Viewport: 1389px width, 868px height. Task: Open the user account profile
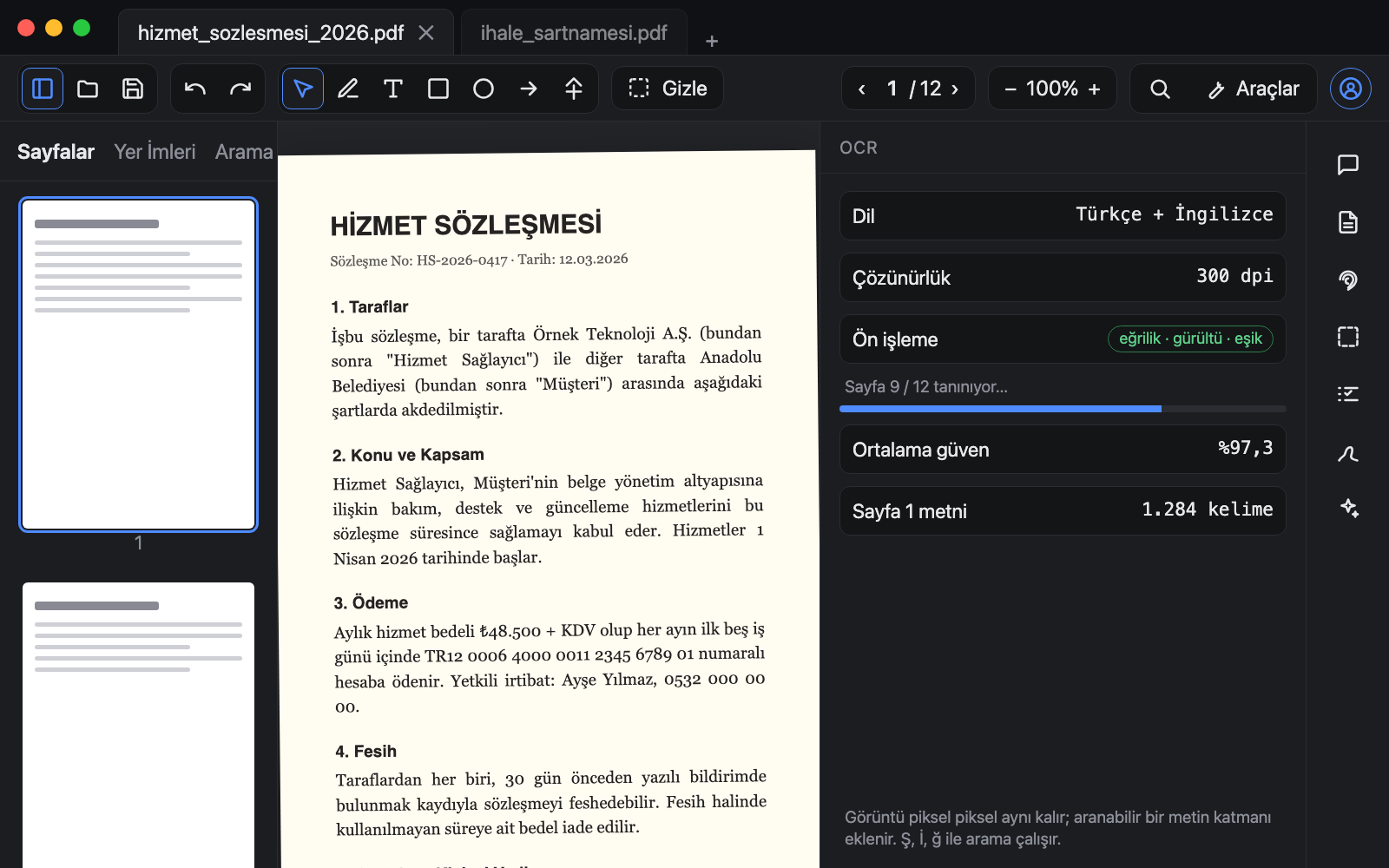(x=1351, y=89)
